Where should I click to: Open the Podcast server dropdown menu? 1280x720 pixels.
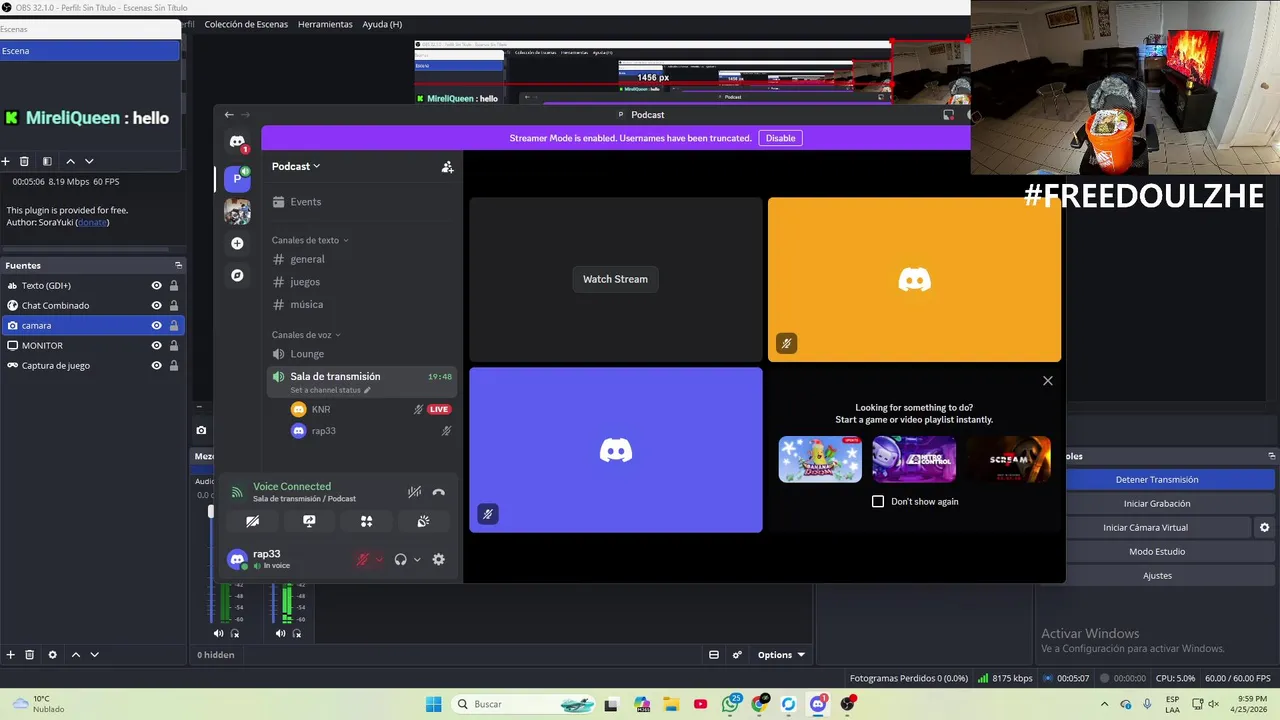tap(296, 166)
